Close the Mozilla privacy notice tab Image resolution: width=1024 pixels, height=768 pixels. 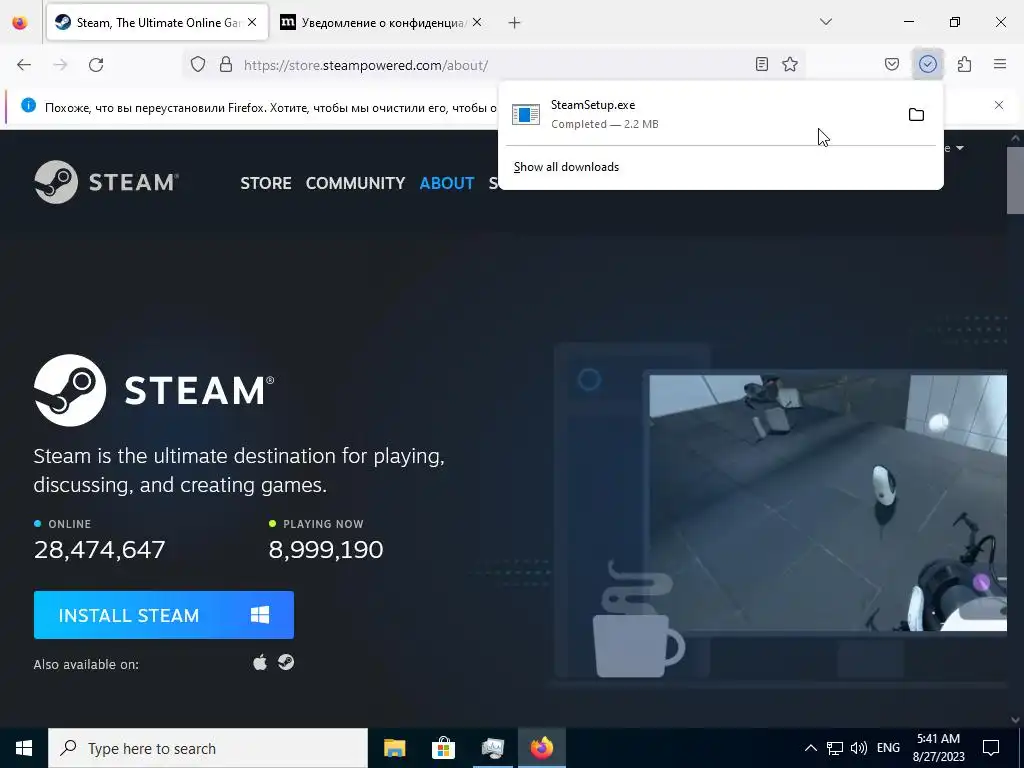pos(477,22)
